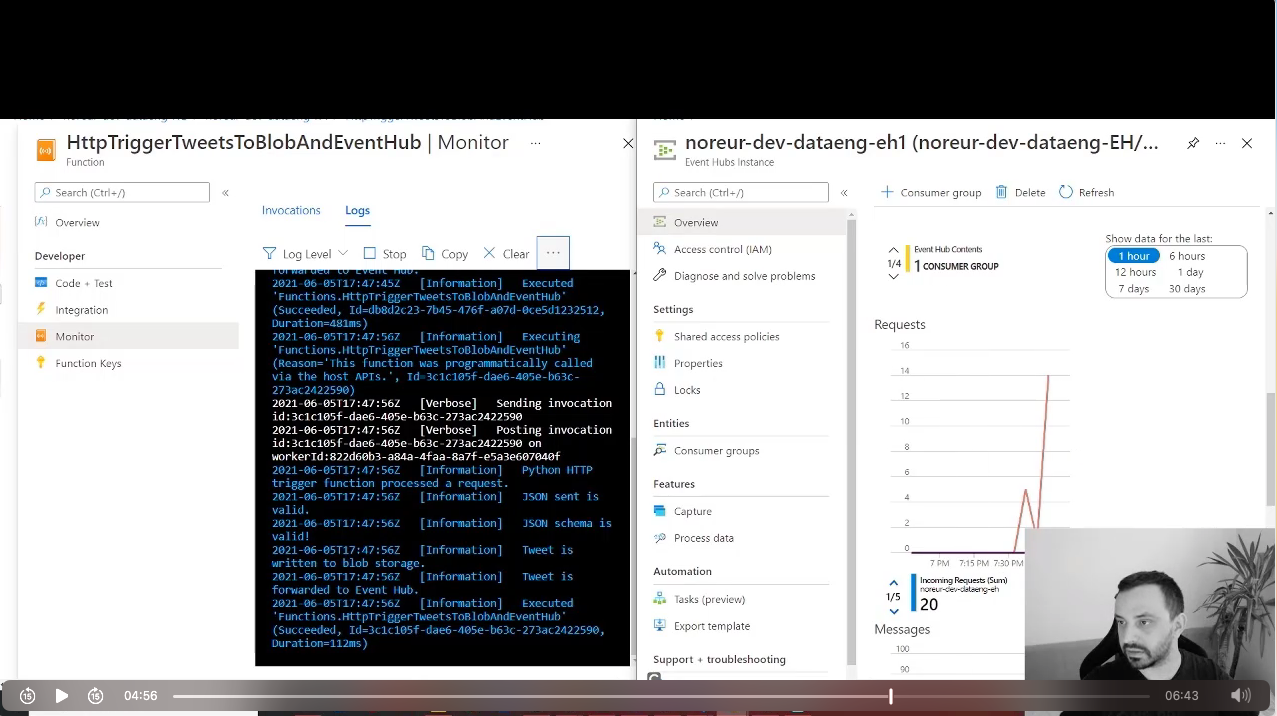Show the previous Event Hub Contents card
Image resolution: width=1277 pixels, height=716 pixels.
[894, 250]
